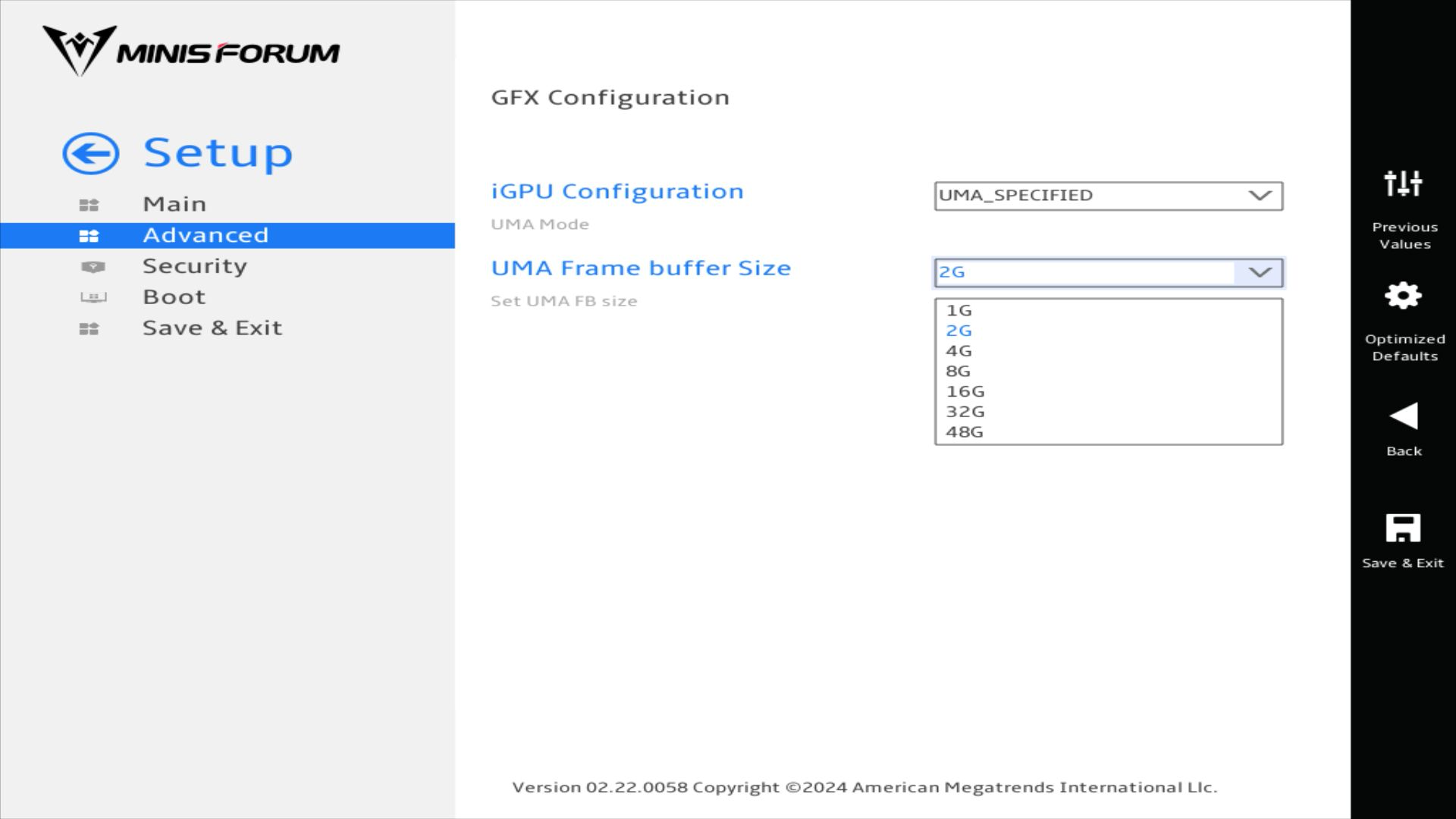
Task: Click the Minisforum logo
Action: pyautogui.click(x=191, y=52)
